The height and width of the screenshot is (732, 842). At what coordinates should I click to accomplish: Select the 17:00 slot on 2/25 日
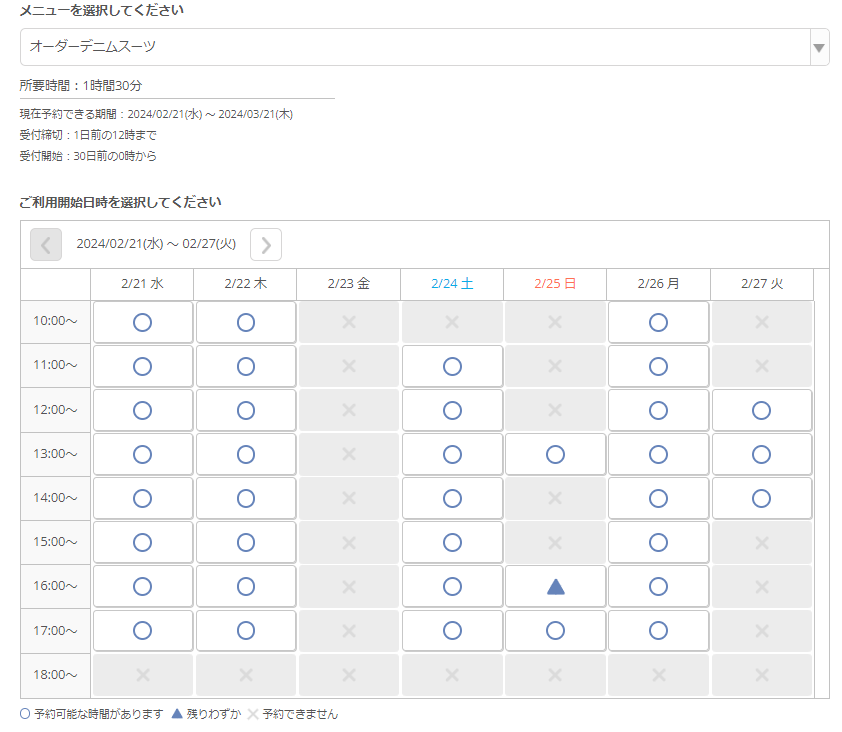(x=555, y=630)
